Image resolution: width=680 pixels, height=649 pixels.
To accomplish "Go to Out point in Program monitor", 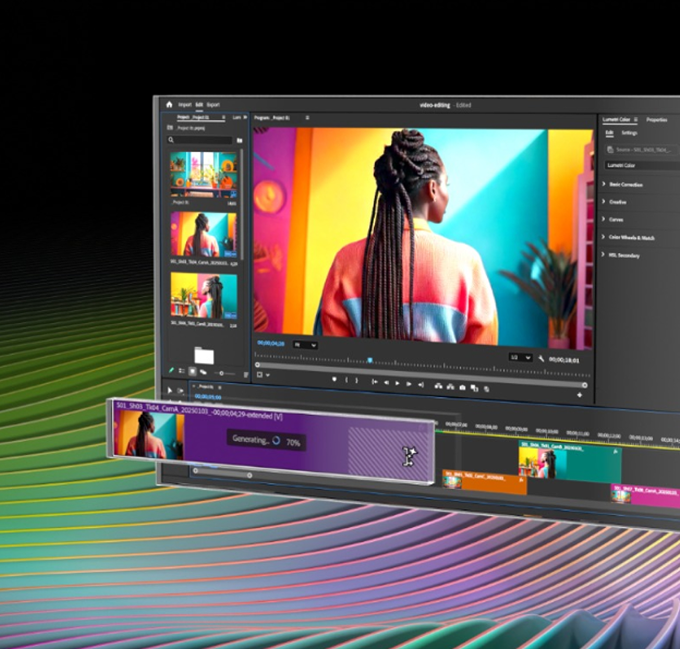I will pyautogui.click(x=421, y=384).
